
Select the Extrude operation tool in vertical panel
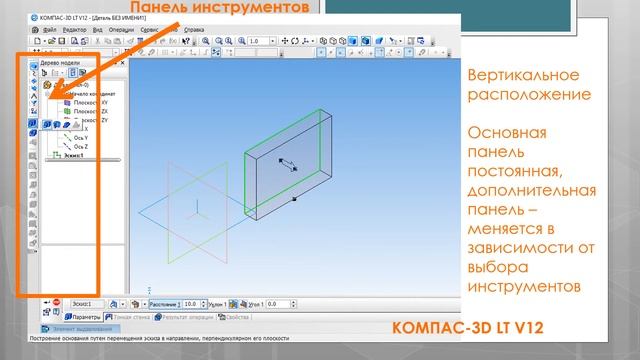(33, 123)
